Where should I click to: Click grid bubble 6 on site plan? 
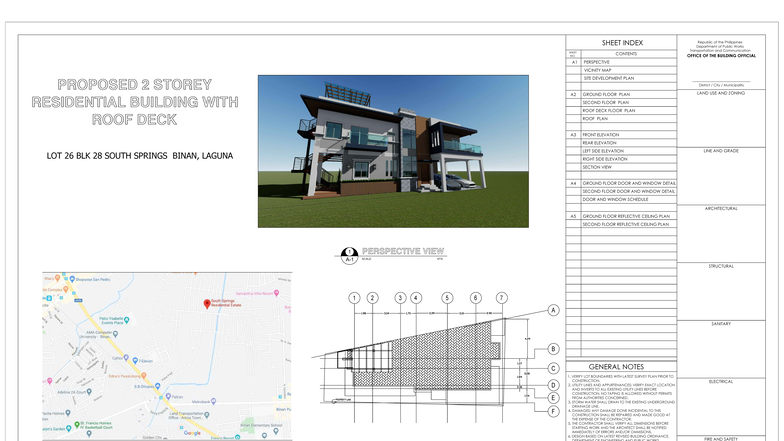point(476,298)
